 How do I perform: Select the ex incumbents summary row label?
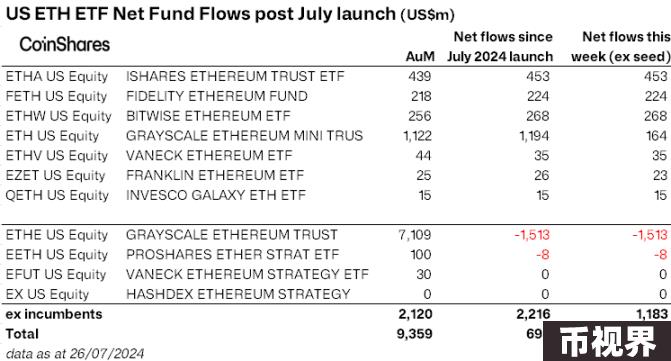[54, 314]
